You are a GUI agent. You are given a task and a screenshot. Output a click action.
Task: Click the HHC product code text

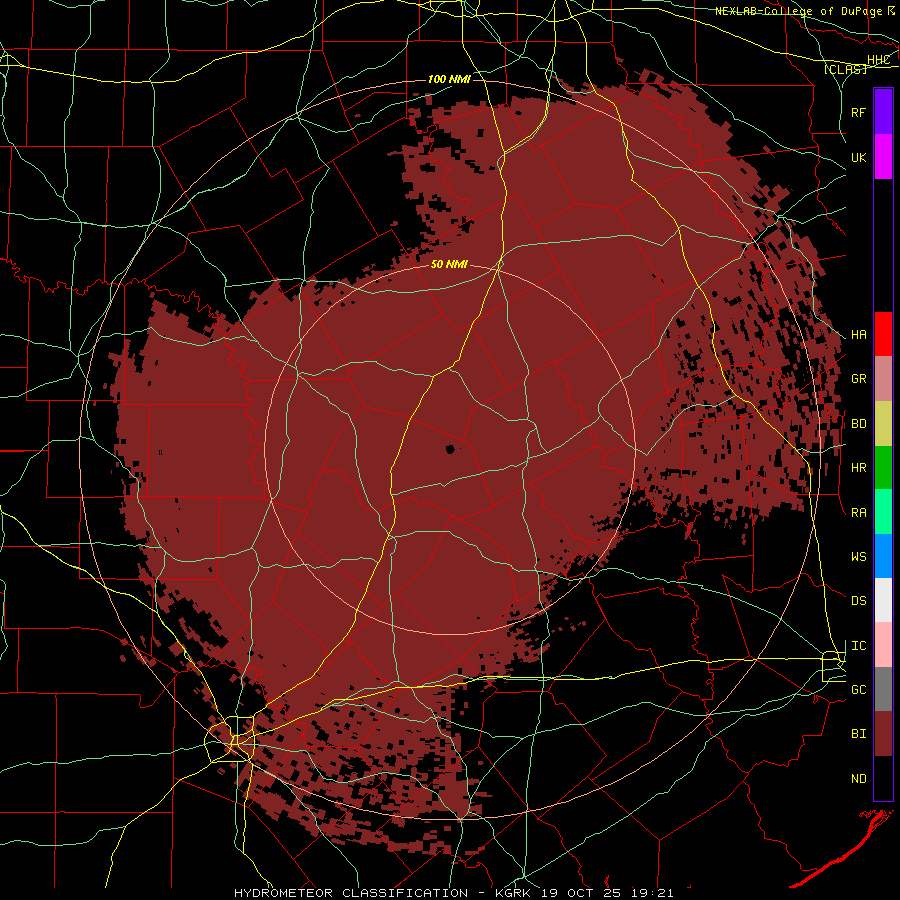point(878,60)
